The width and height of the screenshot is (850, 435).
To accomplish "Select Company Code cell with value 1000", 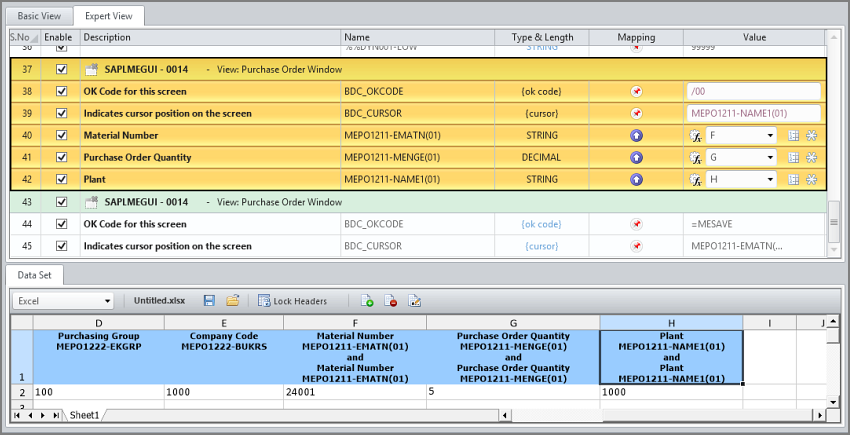I will (x=223, y=392).
